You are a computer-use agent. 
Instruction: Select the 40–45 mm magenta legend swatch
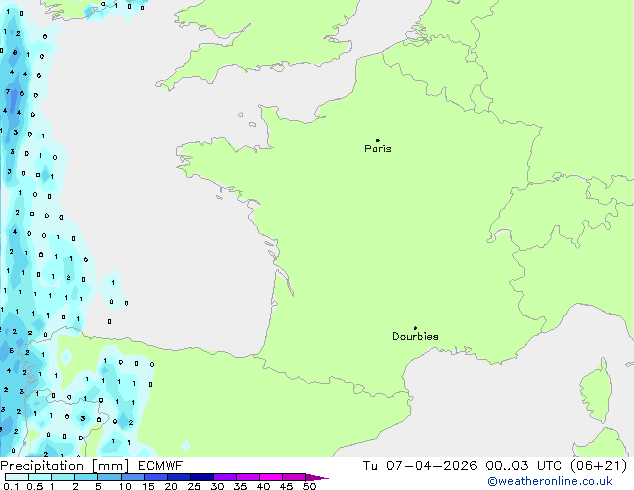click(x=271, y=477)
